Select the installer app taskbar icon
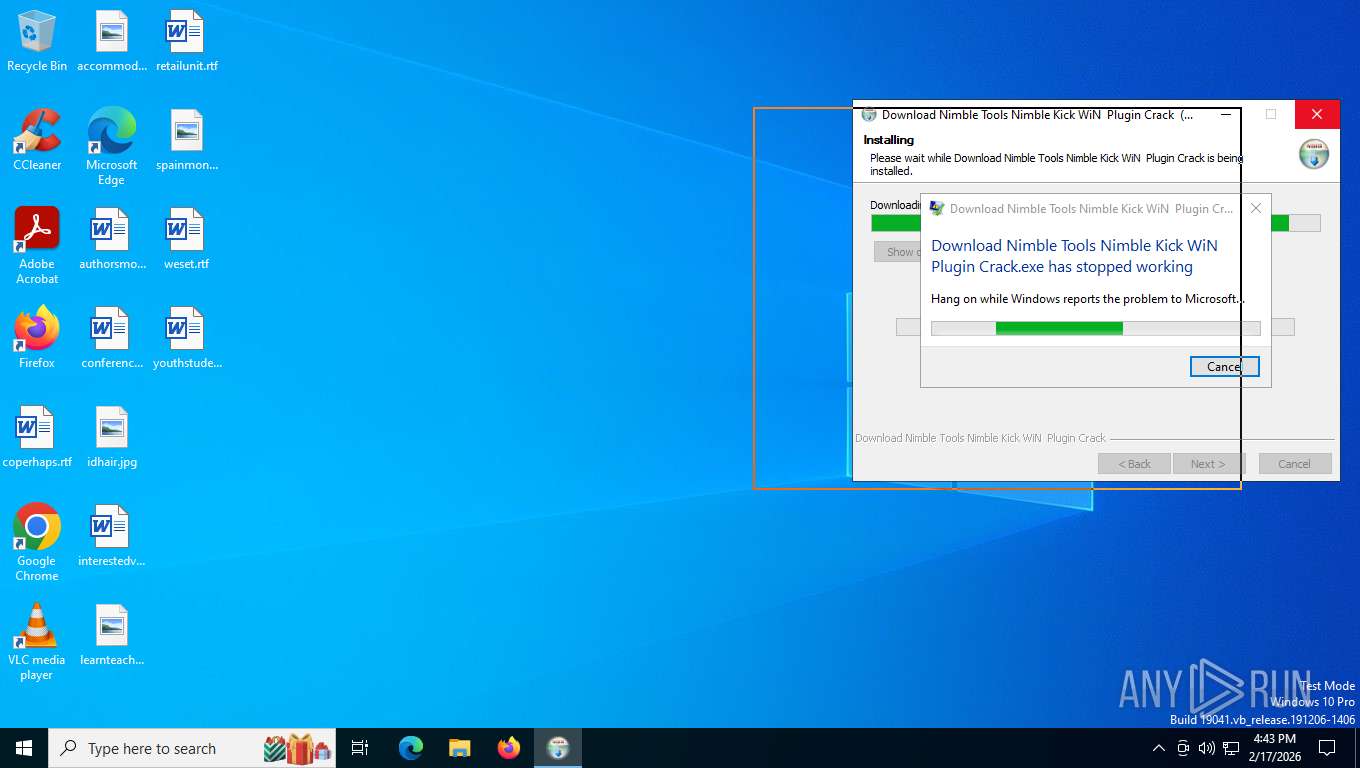Image resolution: width=1360 pixels, height=768 pixels. click(558, 748)
